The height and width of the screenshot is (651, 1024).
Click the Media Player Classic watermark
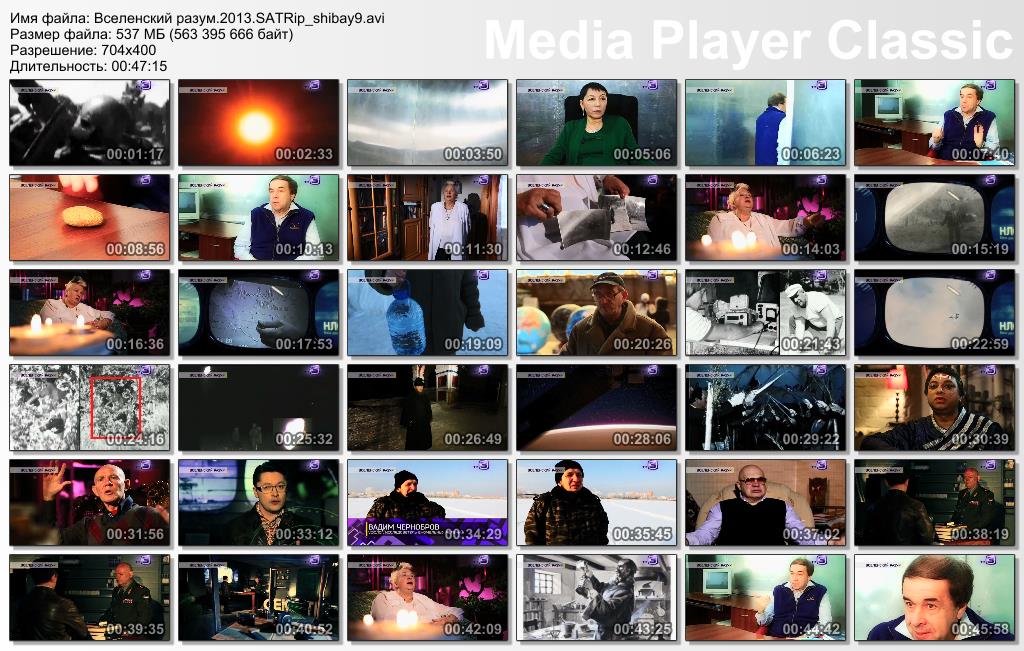(x=748, y=42)
